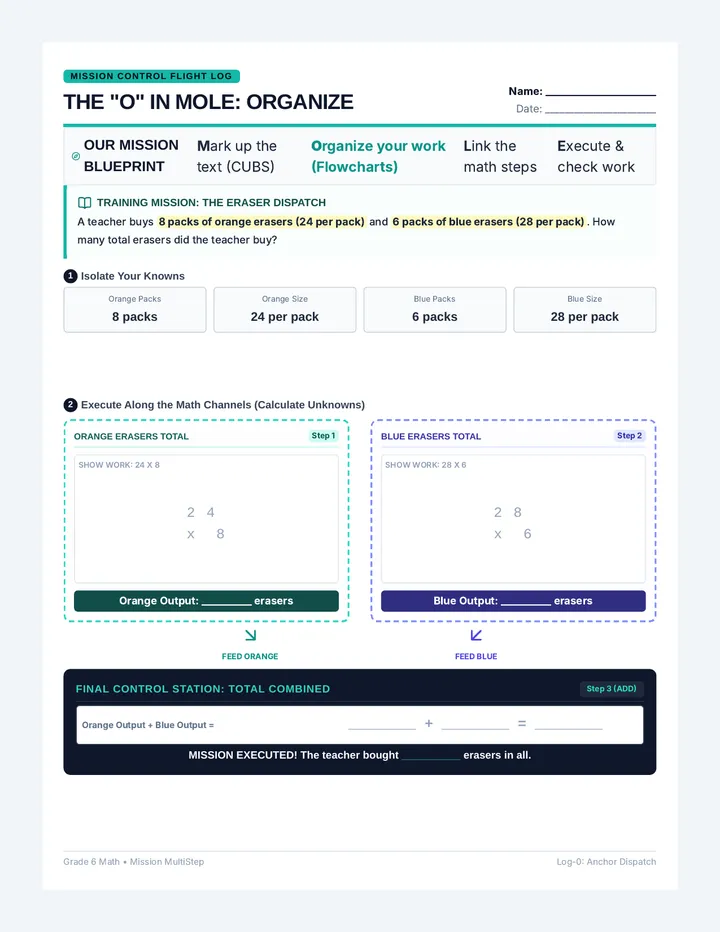Image resolution: width=720 pixels, height=932 pixels.
Task: Click the Date blank line
Action: 600,109
